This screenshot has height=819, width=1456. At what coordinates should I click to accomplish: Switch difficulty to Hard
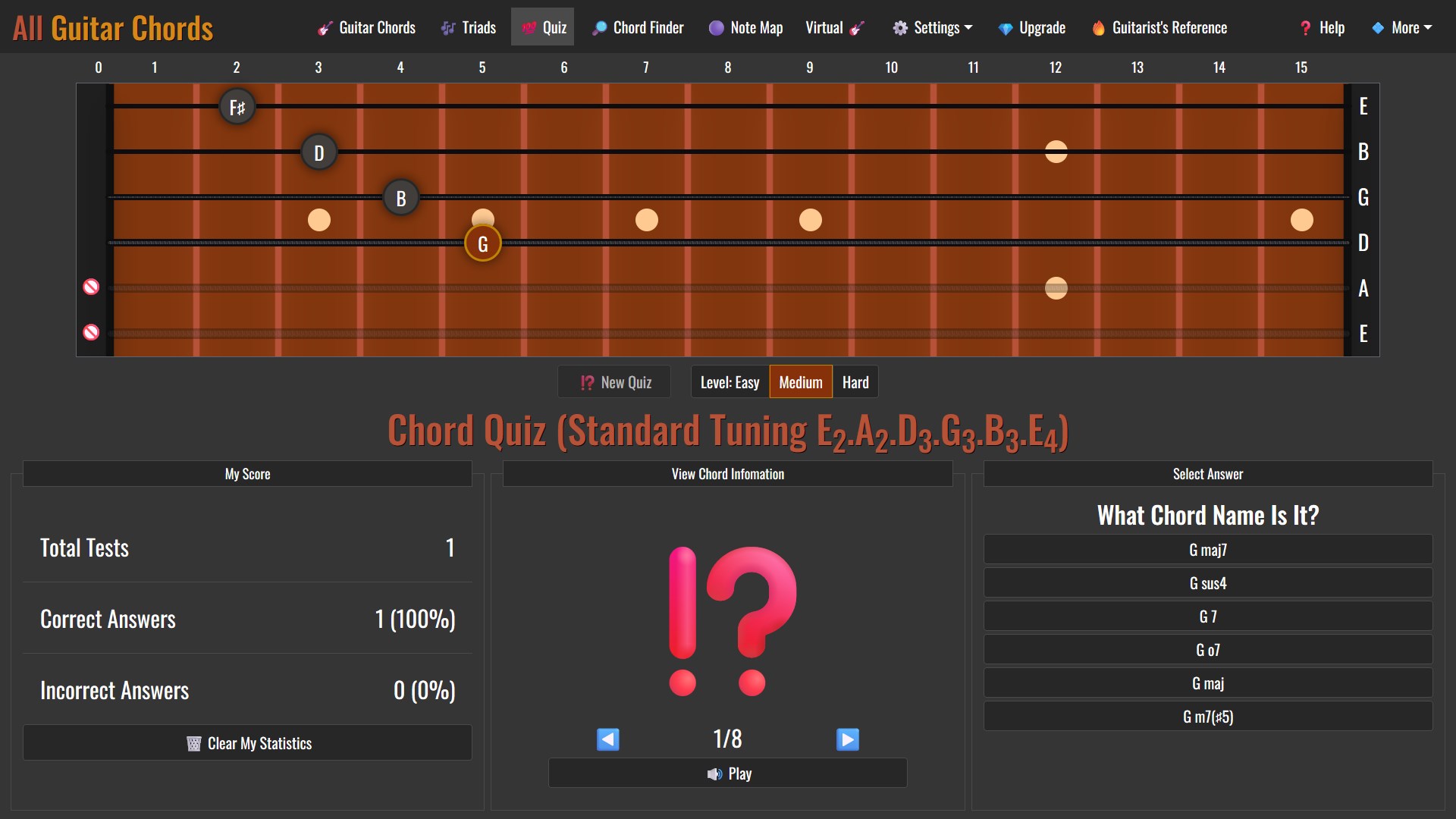coord(855,381)
